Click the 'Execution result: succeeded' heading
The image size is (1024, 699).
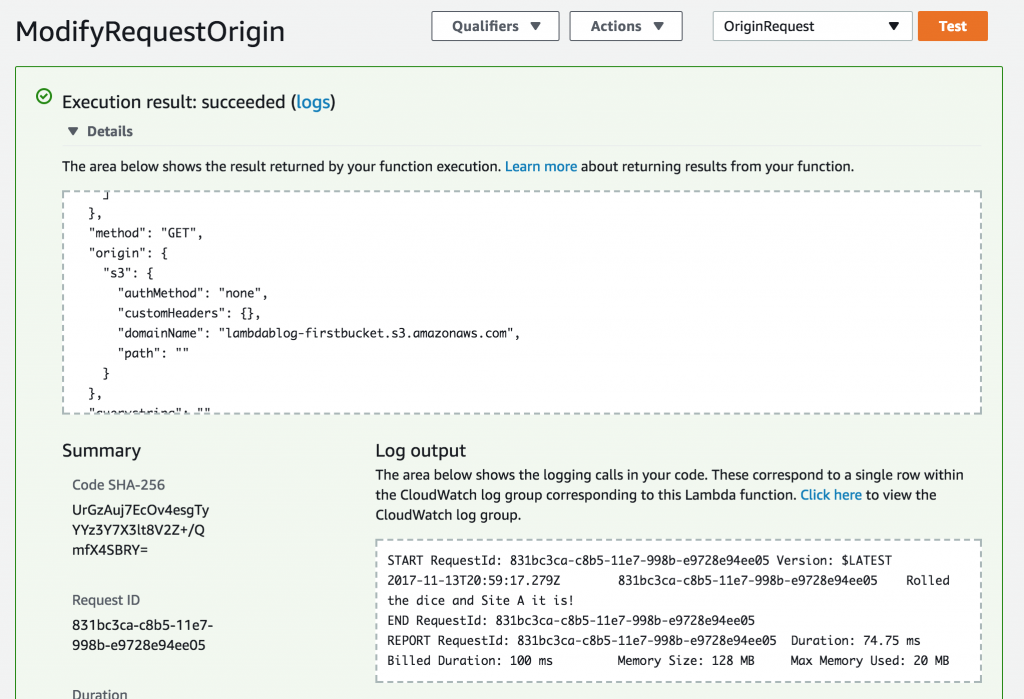click(175, 102)
